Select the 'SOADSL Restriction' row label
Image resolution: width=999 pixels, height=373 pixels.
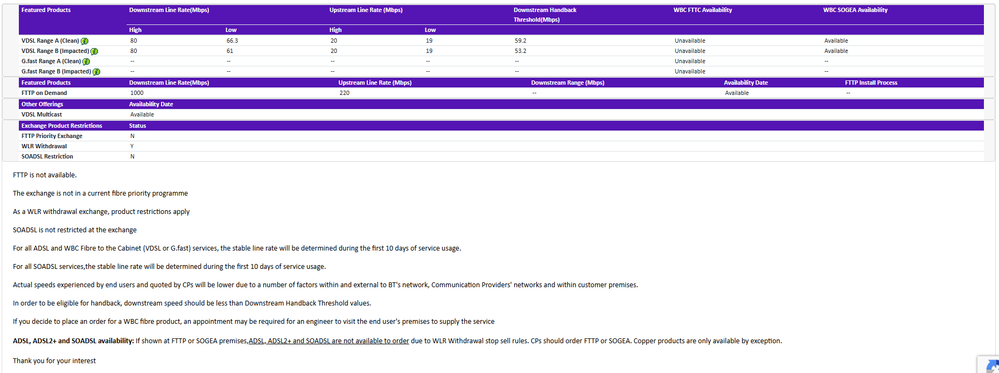(47, 156)
